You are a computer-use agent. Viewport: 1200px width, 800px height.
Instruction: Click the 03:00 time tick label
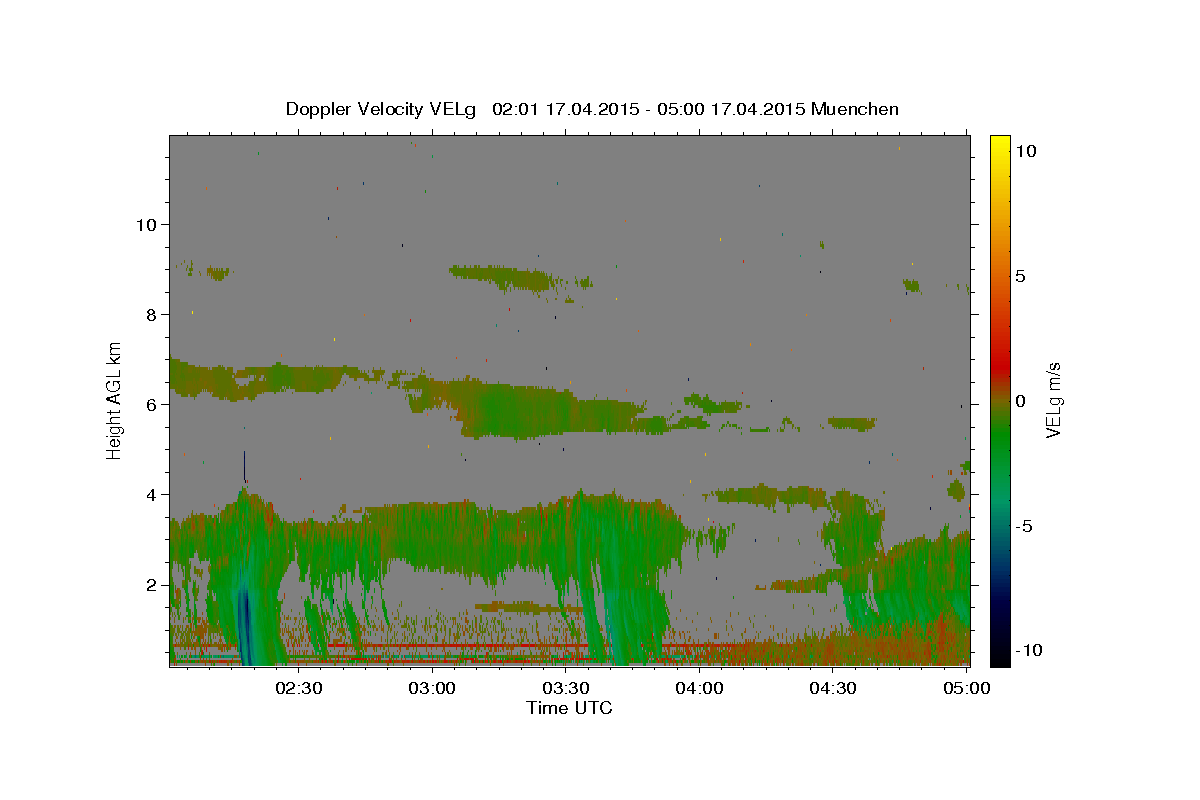point(433,688)
